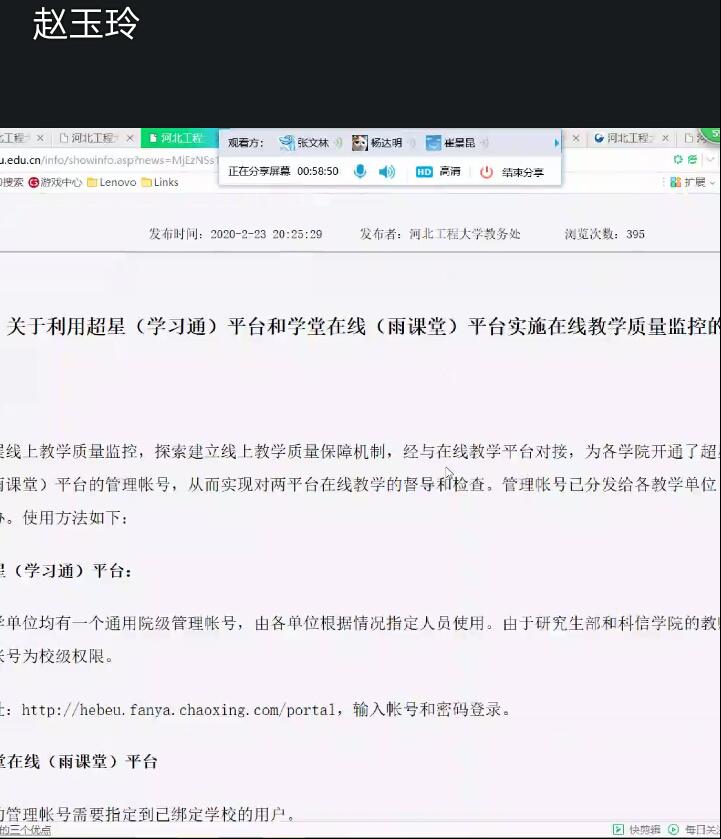Switch to the active green 河北工程 tab
This screenshot has width=721, height=839.
click(x=179, y=138)
